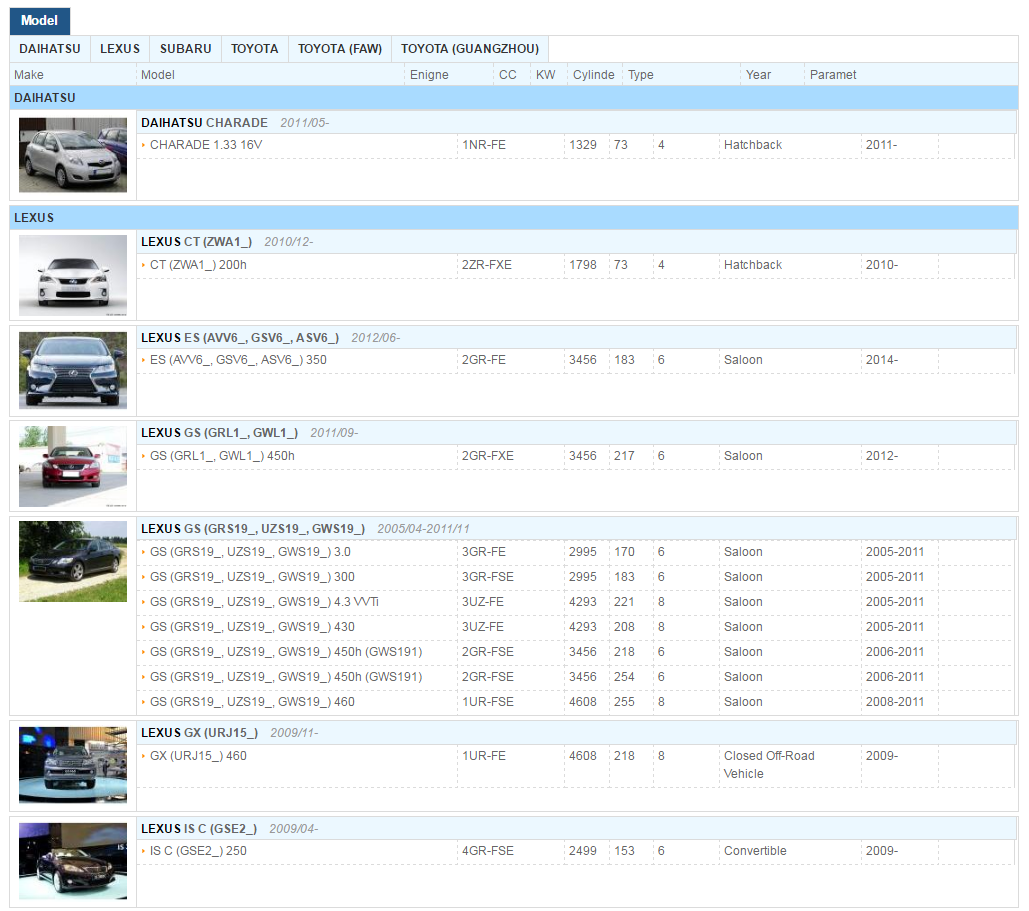This screenshot has height=911, width=1029.
Task: Open the GS (GRS19_) 460 model link
Action: pos(252,702)
